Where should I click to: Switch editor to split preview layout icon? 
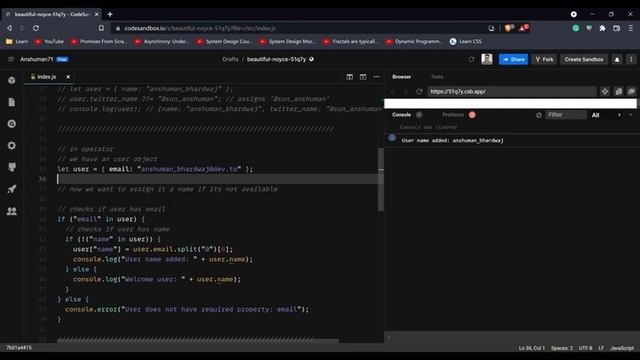click(x=349, y=77)
